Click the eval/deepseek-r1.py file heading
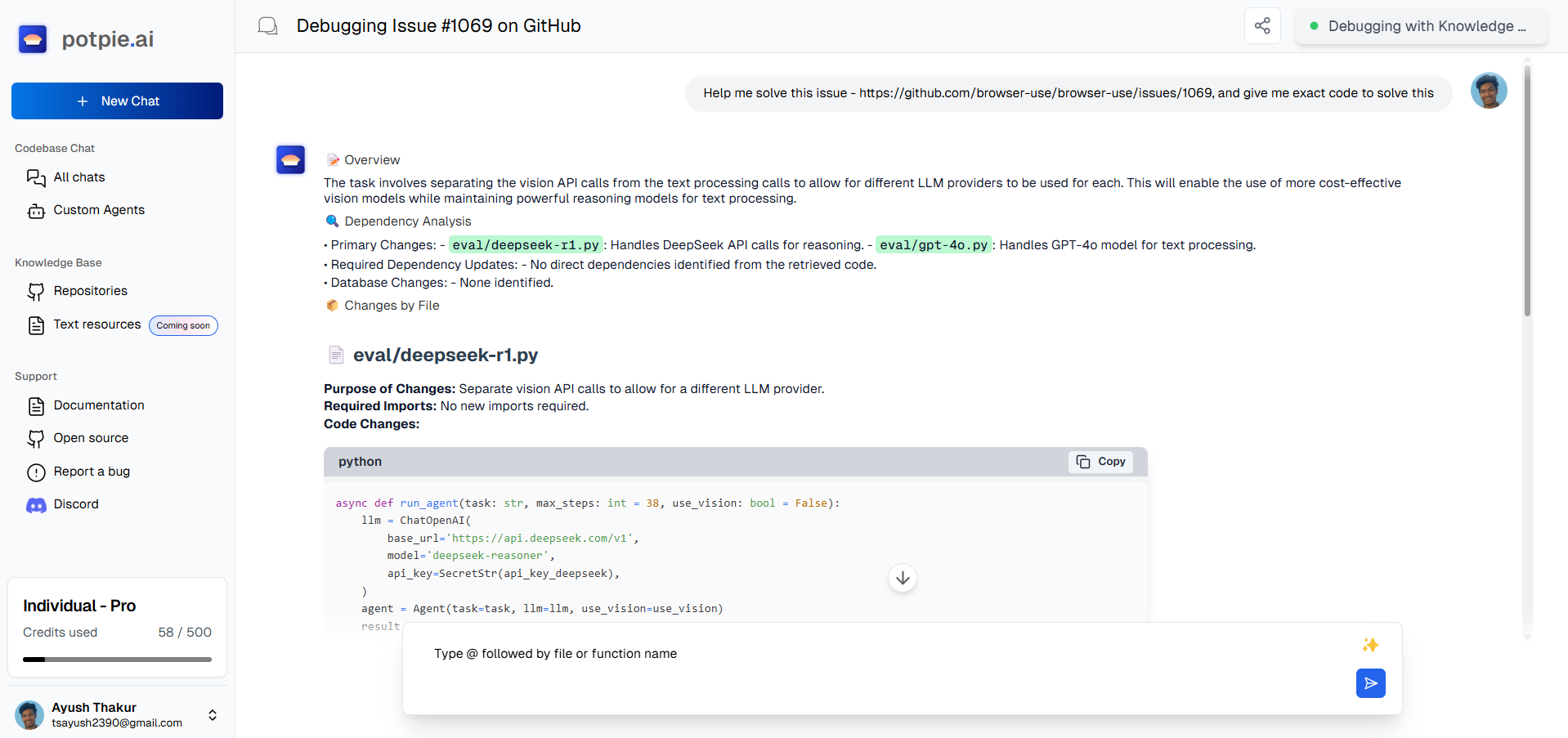Viewport: 1568px width, 738px height. tap(446, 355)
